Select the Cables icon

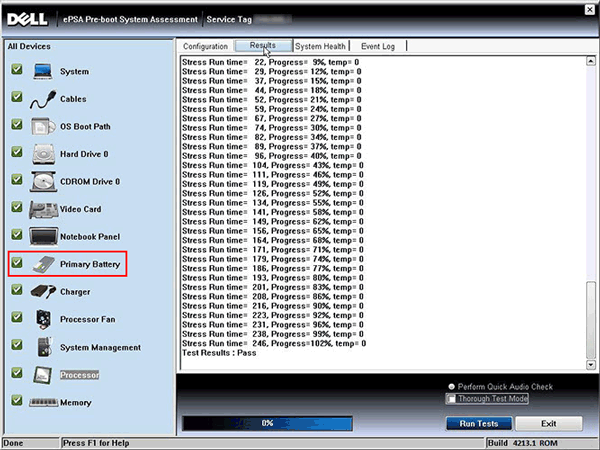tap(43, 99)
